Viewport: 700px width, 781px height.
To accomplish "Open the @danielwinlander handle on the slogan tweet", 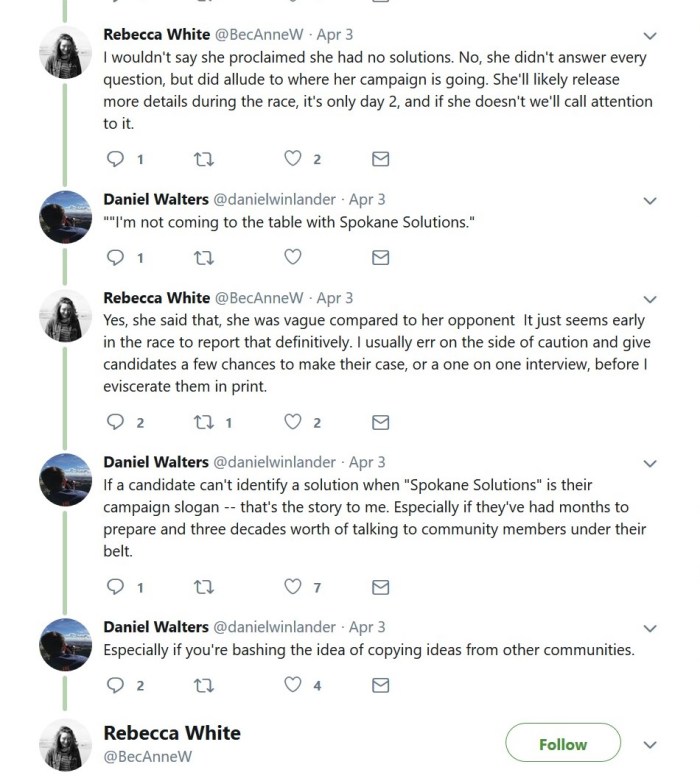I will 274,462.
